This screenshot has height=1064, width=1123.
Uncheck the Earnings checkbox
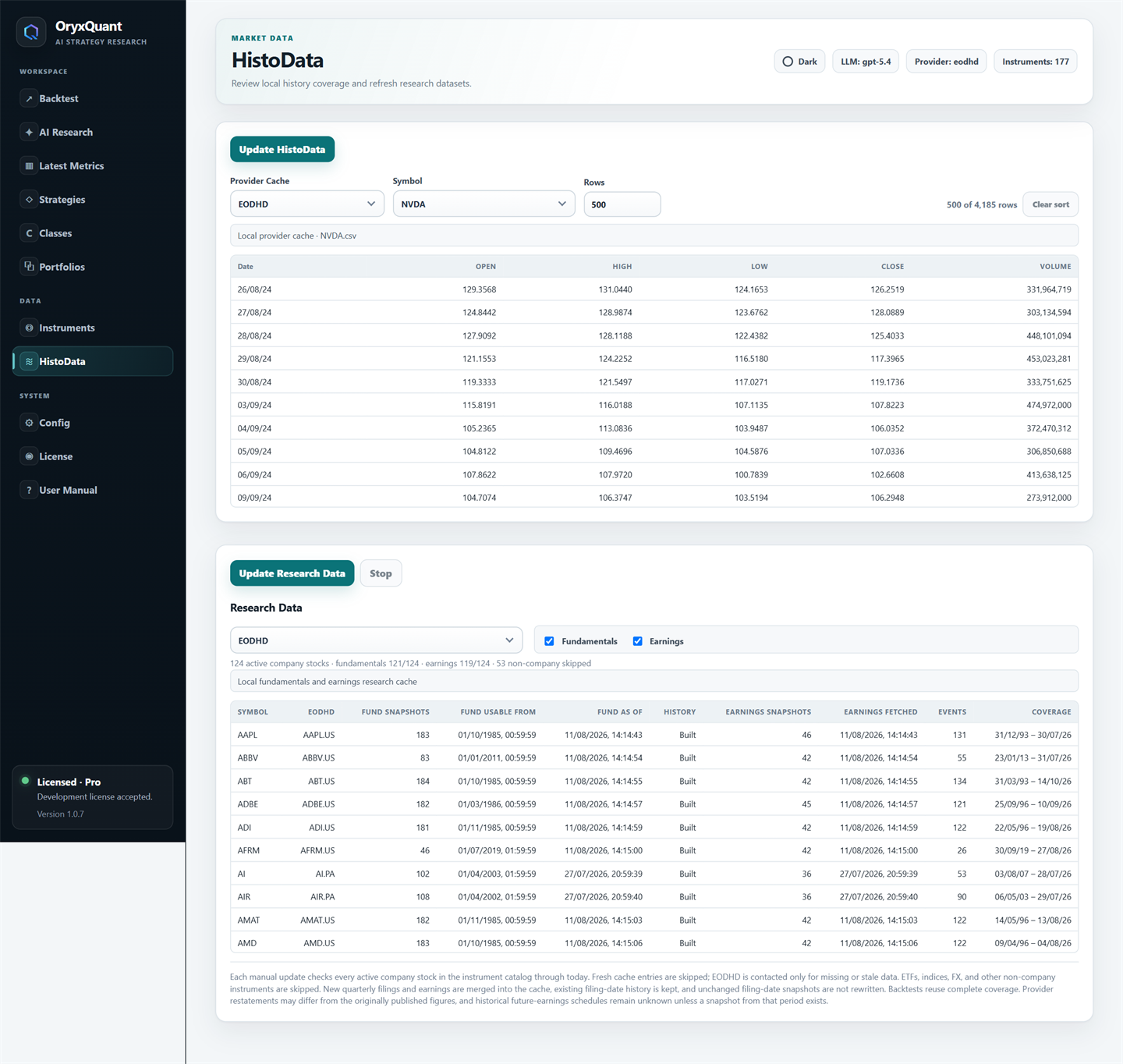pos(637,641)
